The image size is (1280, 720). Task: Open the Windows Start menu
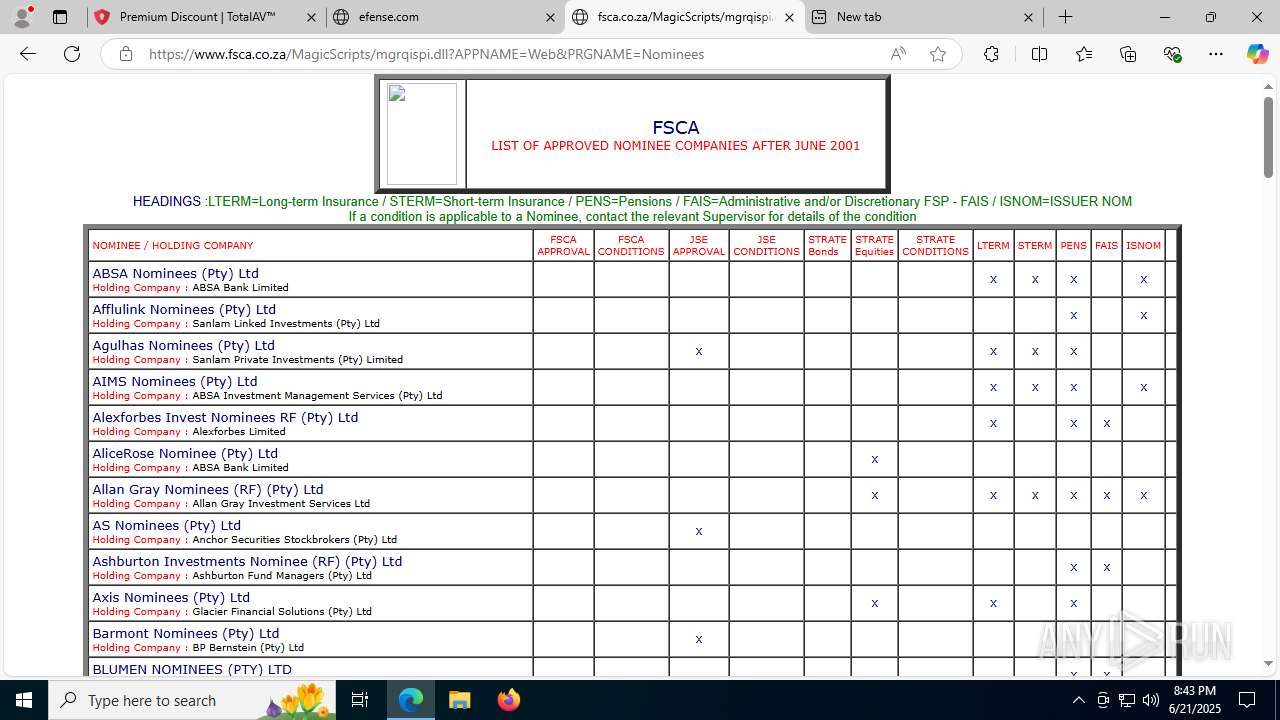click(24, 700)
